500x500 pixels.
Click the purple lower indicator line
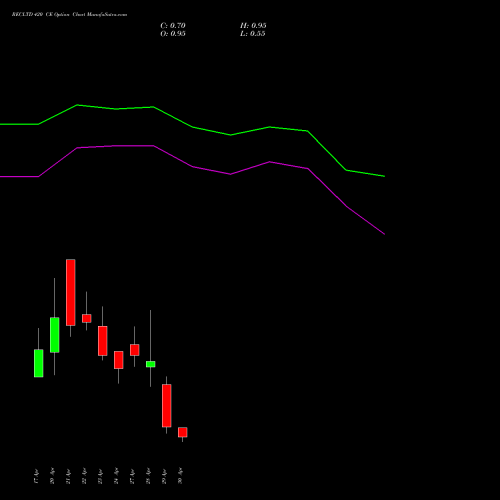tap(192, 167)
